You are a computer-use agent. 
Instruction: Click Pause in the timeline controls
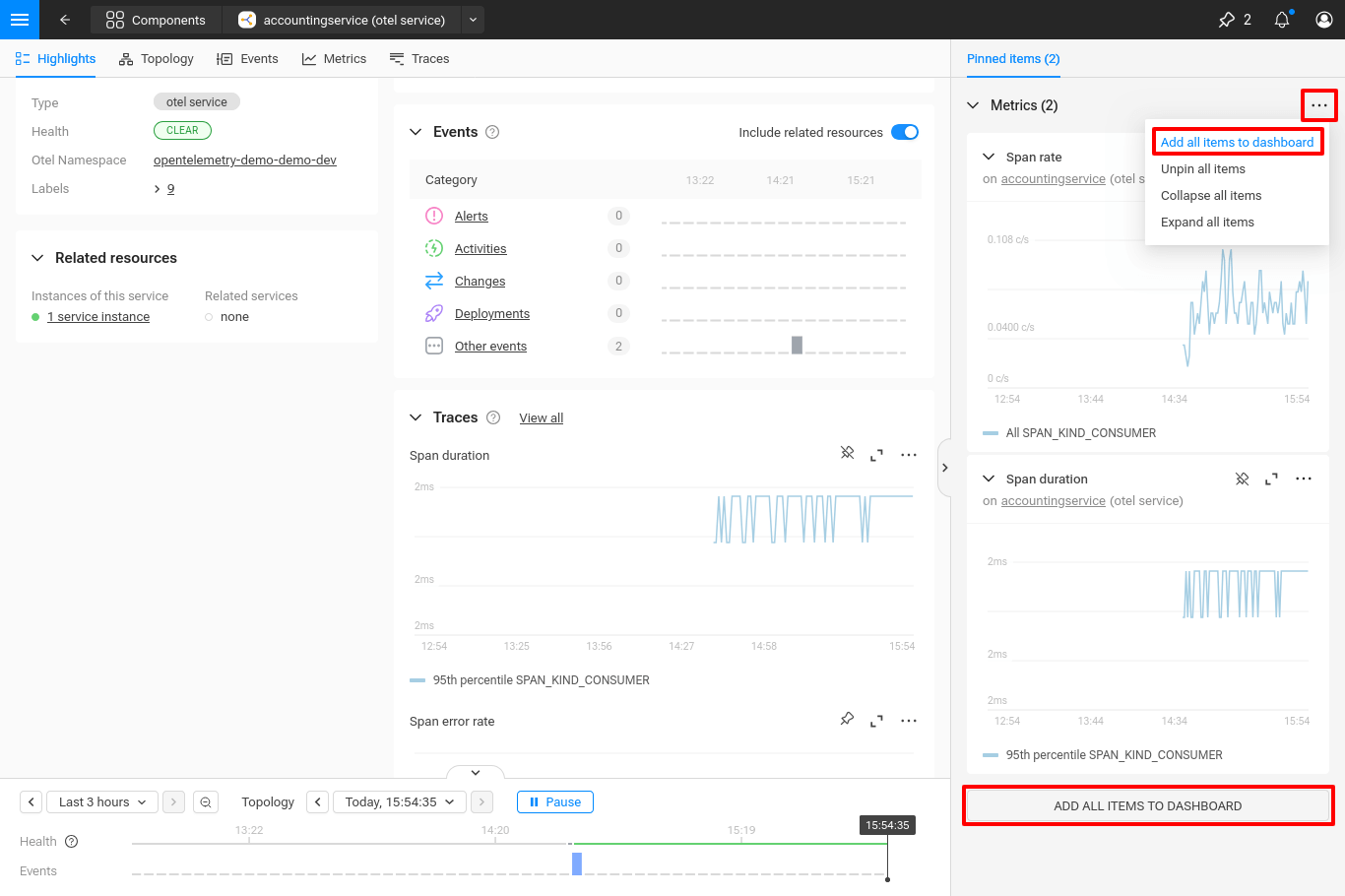point(554,801)
